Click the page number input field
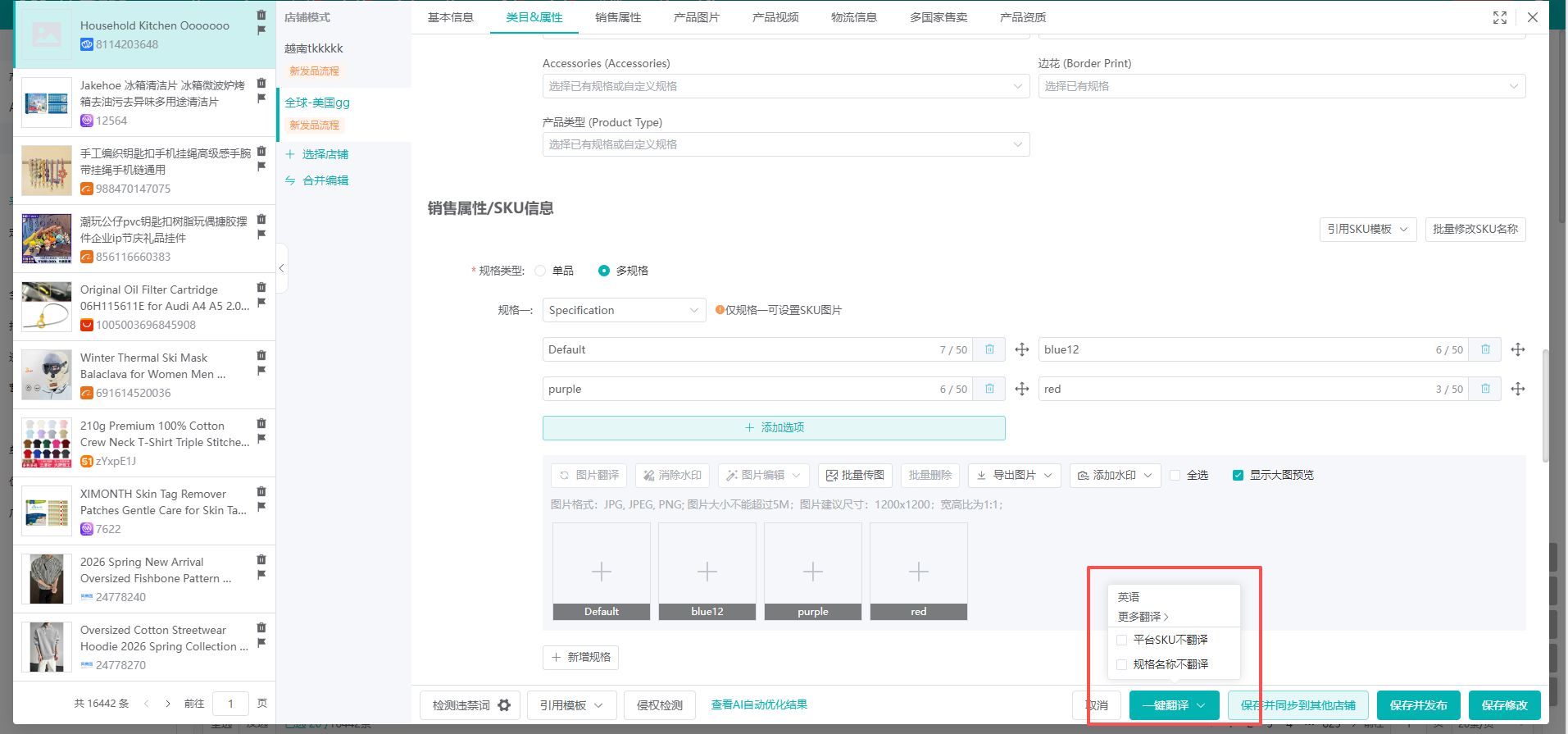 click(x=230, y=704)
